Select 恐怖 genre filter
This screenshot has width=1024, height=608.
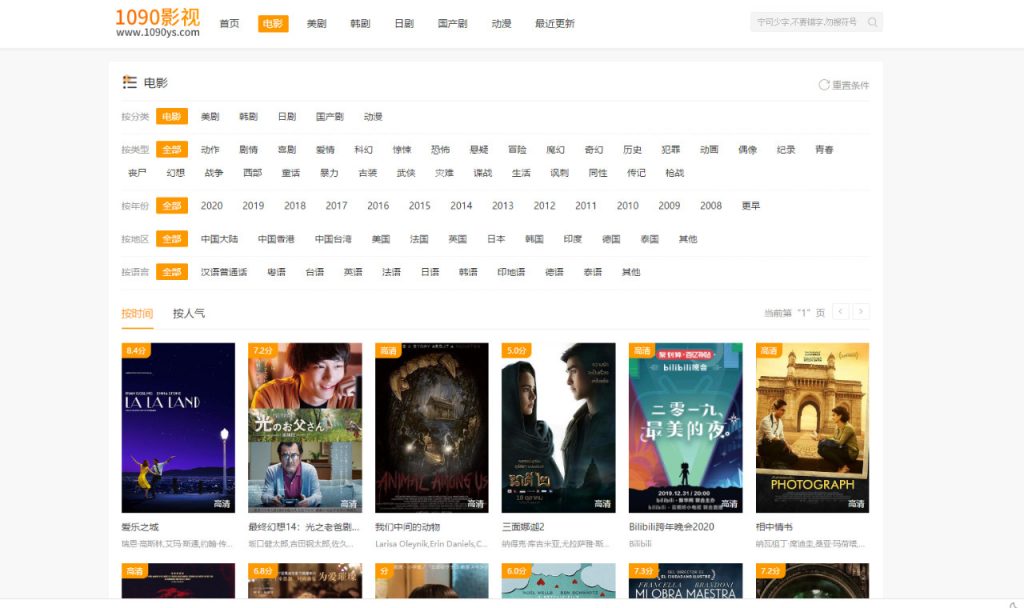tap(440, 150)
